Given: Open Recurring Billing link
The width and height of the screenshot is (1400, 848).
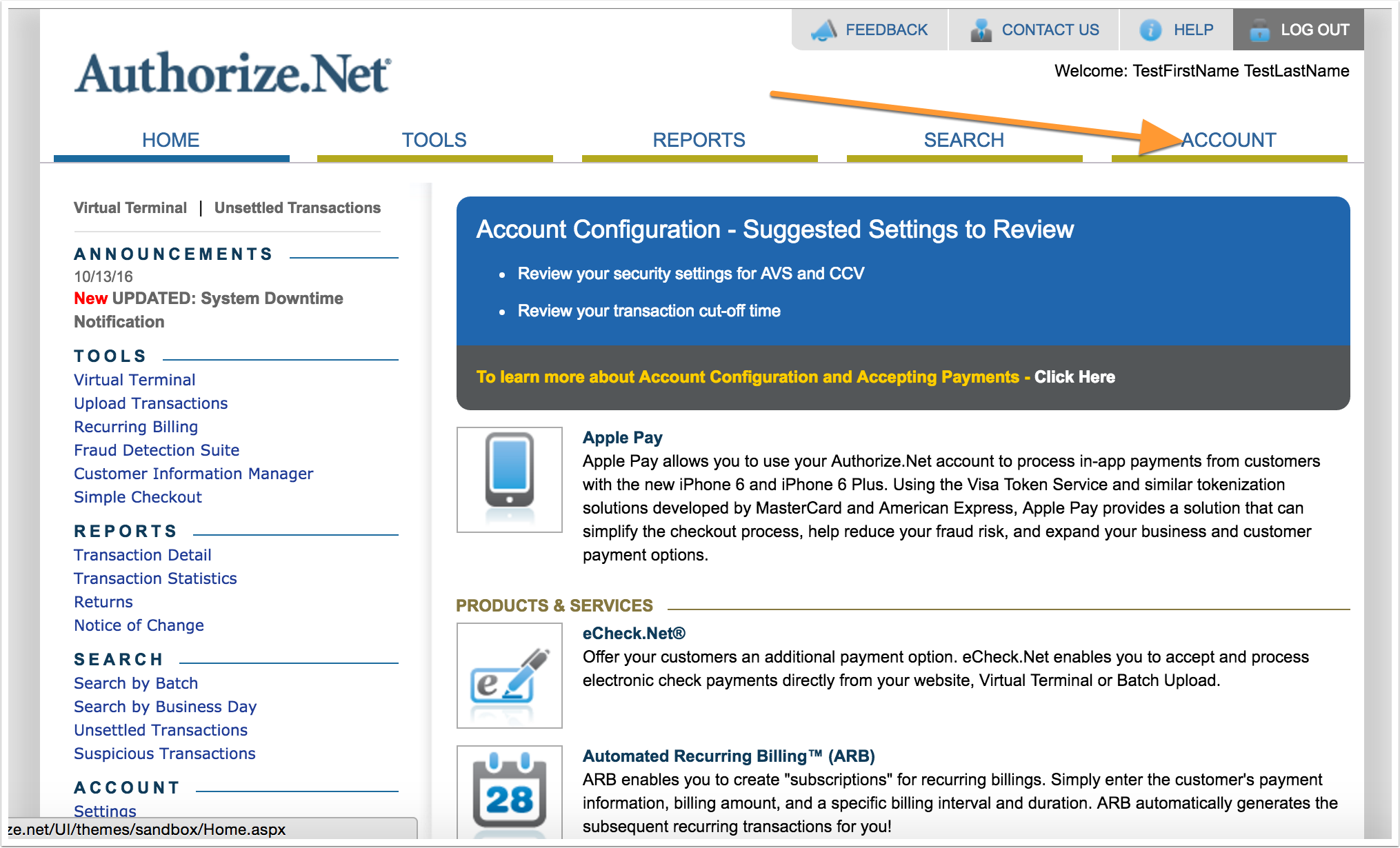Looking at the screenshot, I should point(136,427).
